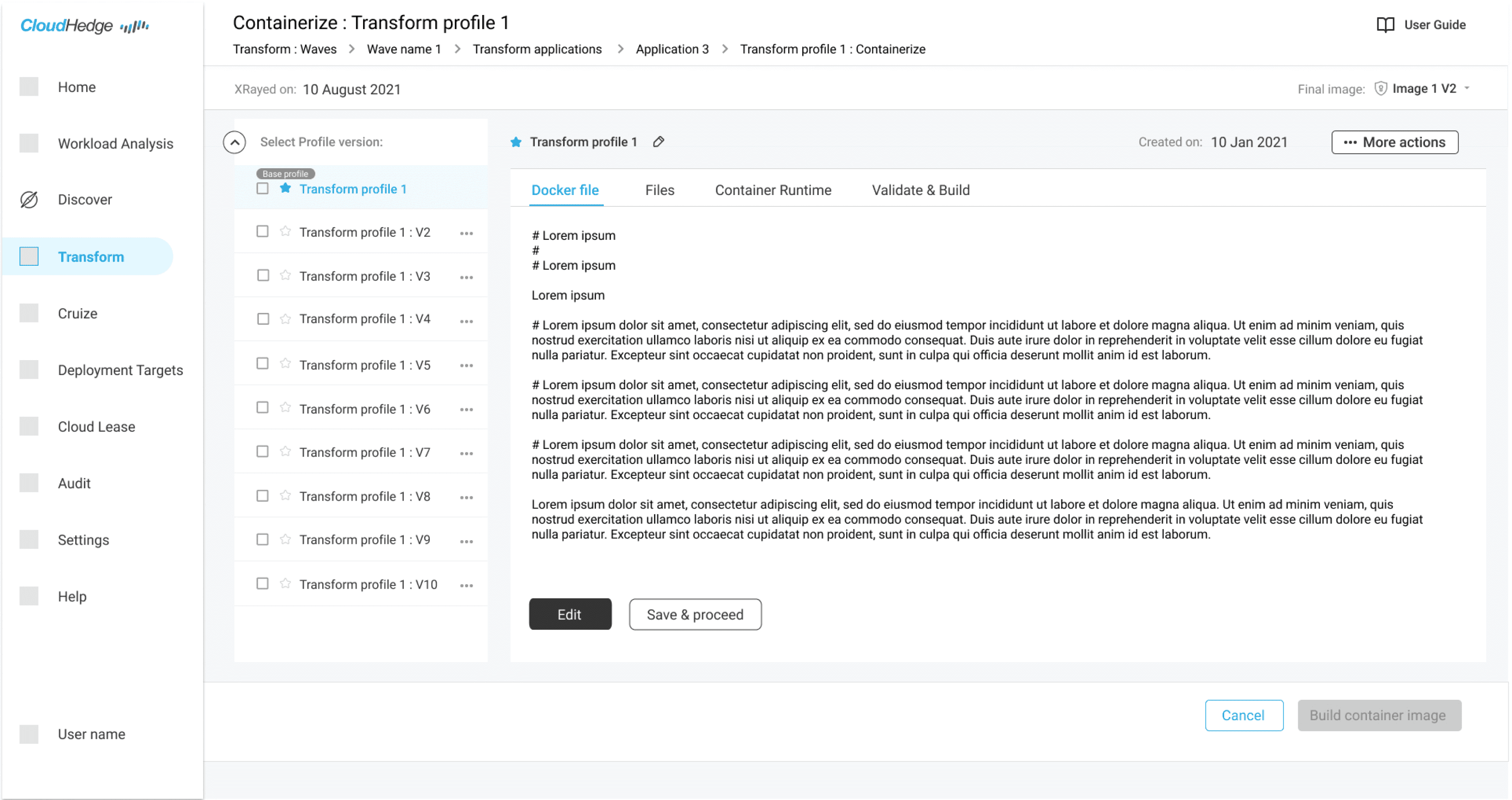Click the Cancel button

[1243, 715]
